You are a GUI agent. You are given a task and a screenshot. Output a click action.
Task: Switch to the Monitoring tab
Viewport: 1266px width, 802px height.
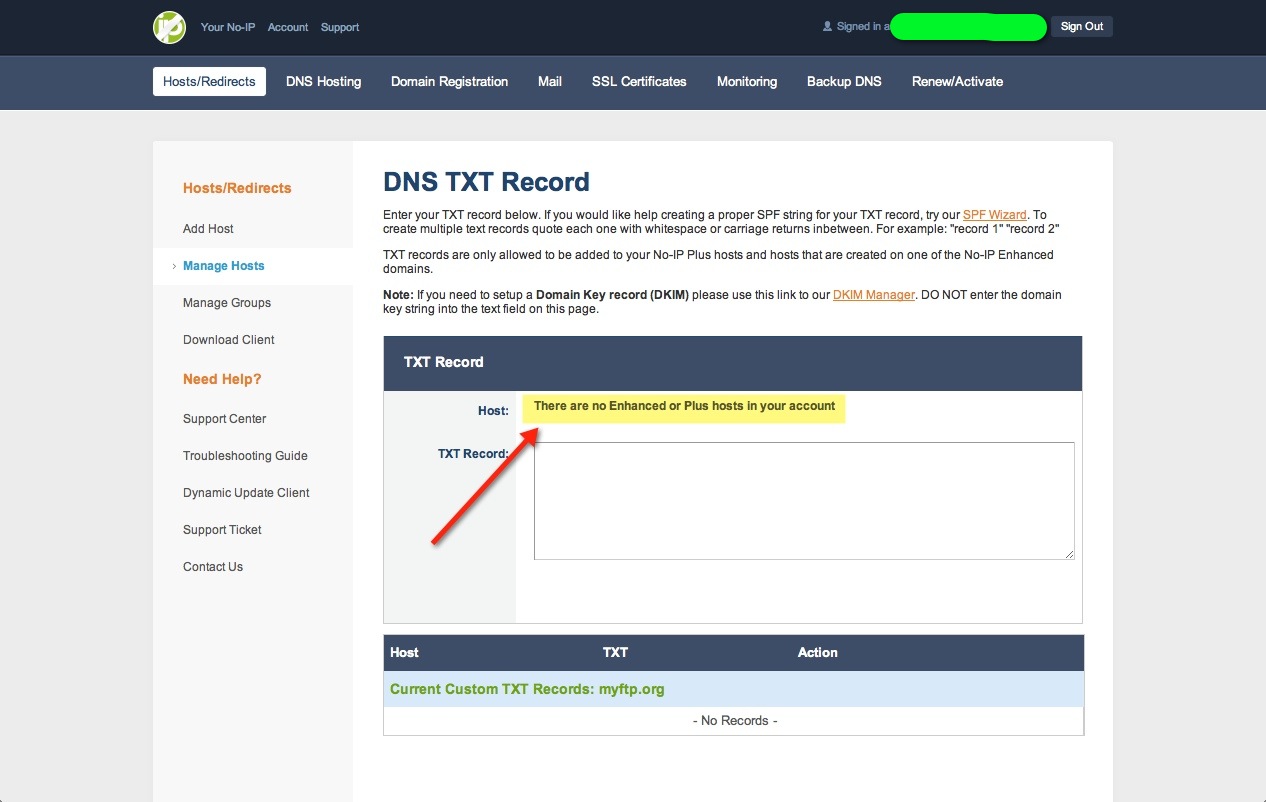point(747,82)
